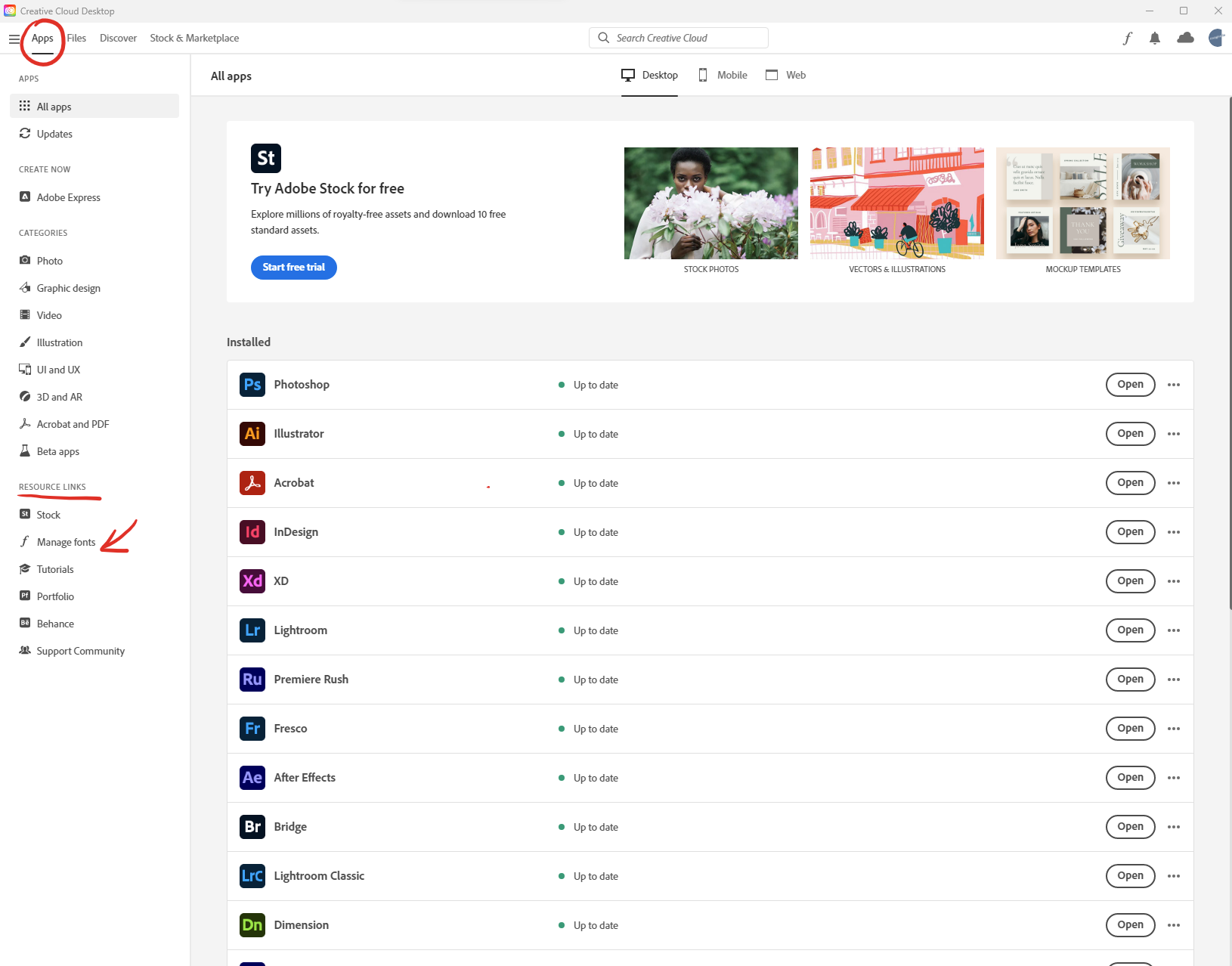1232x966 pixels.
Task: Click the Illustrator app icon
Action: [252, 434]
